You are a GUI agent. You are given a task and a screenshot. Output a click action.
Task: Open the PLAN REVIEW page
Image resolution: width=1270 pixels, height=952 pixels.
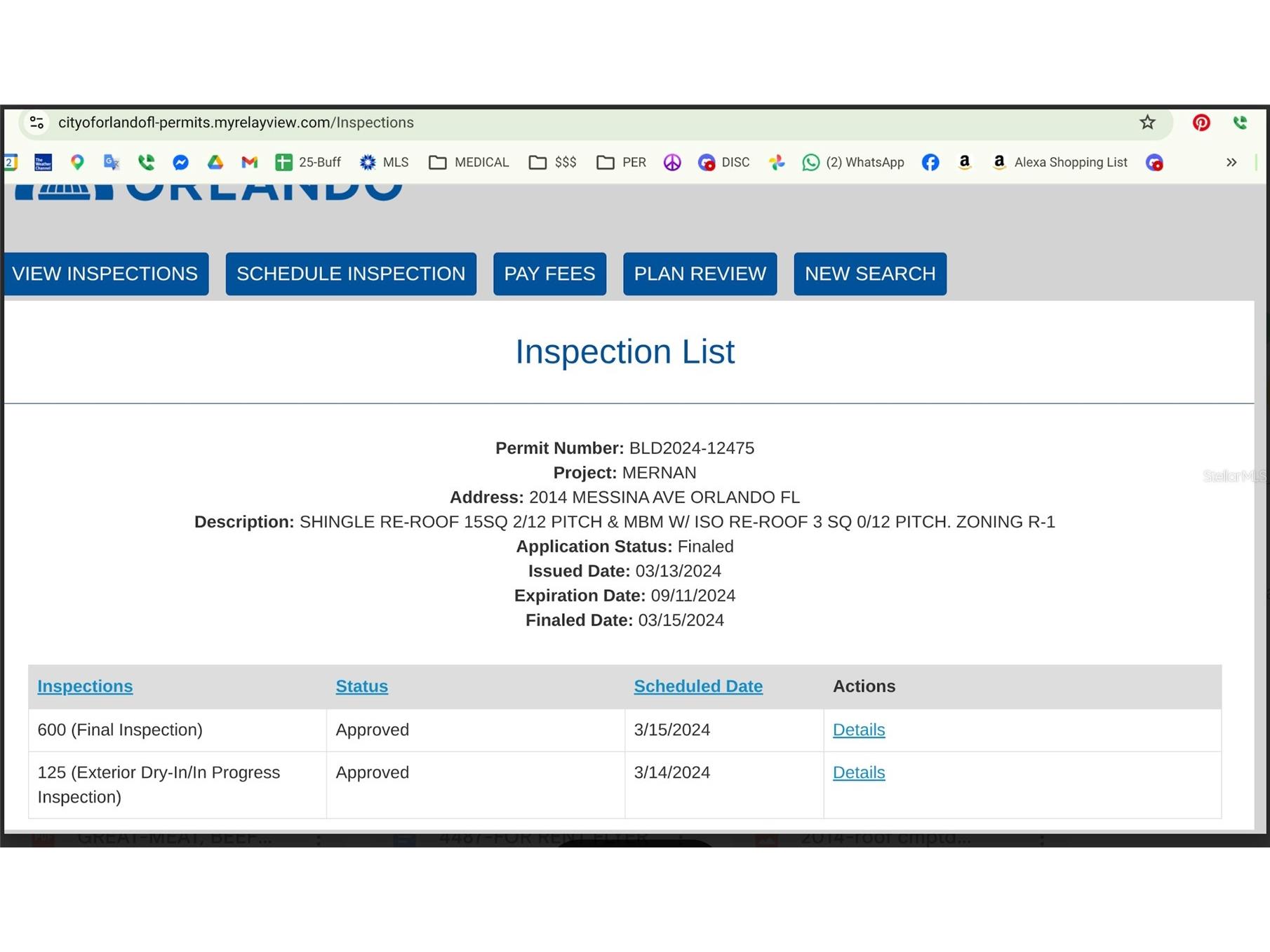pos(700,274)
